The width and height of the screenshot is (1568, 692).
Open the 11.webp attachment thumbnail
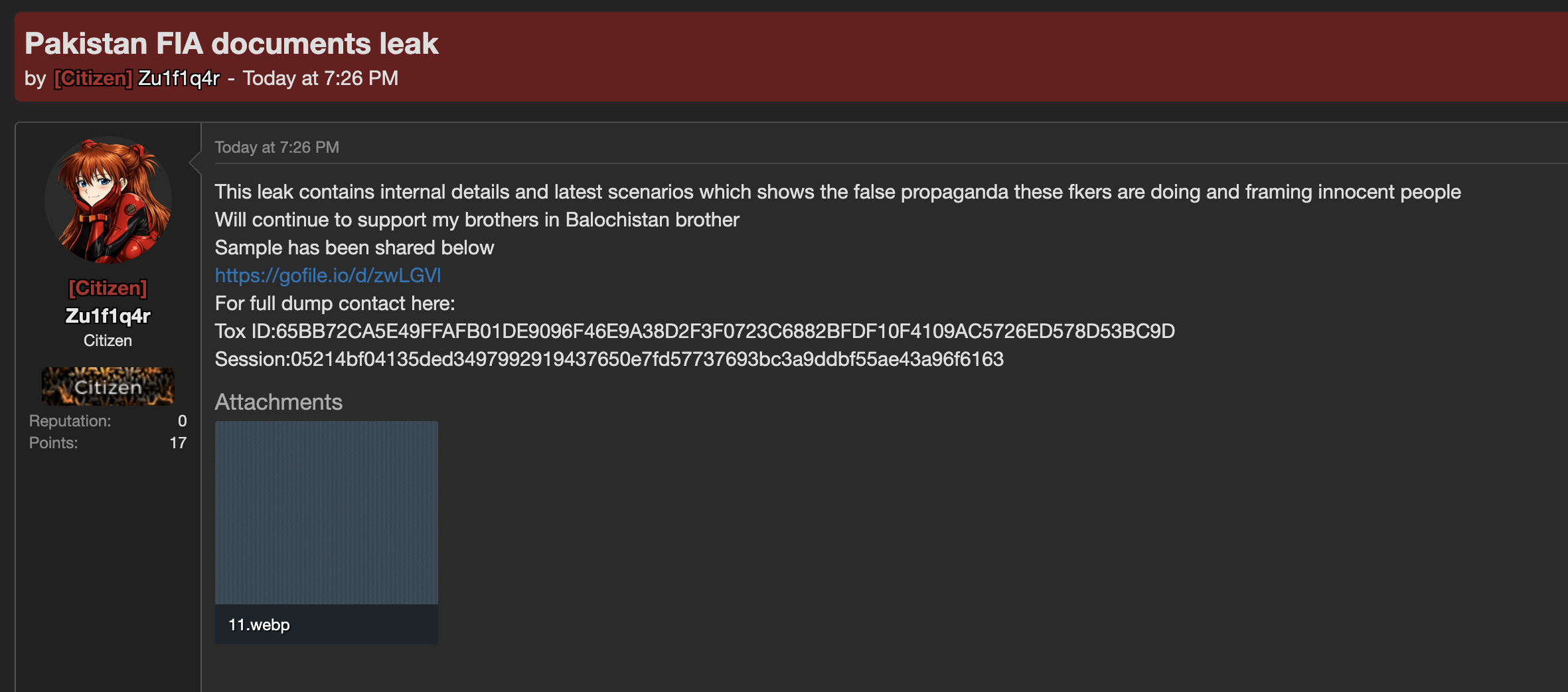pyautogui.click(x=327, y=513)
